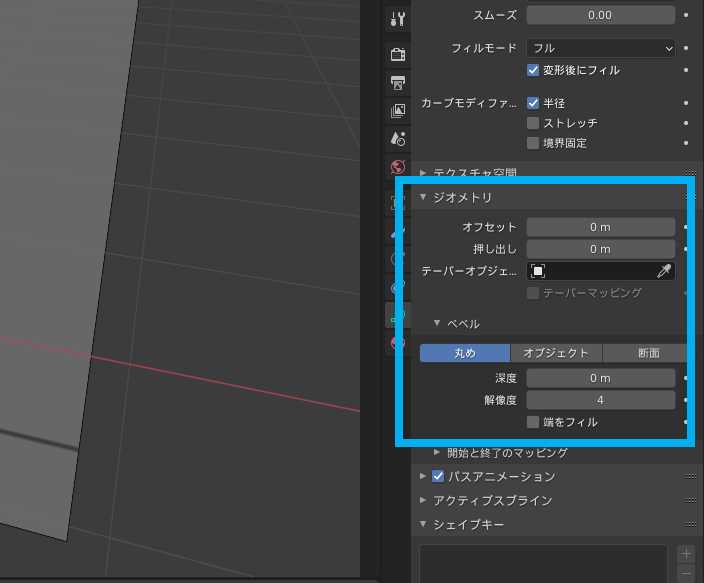
Task: Select the オブジェクト bevel mode
Action: pyautogui.click(x=556, y=353)
